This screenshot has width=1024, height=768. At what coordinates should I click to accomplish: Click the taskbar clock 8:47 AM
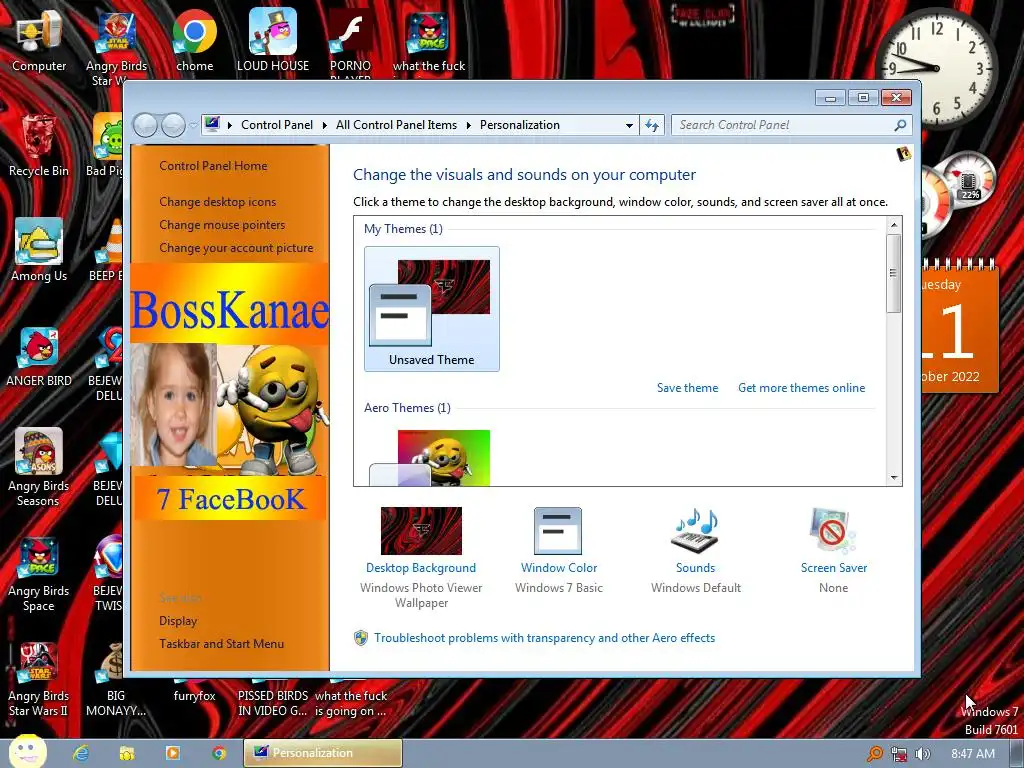(x=972, y=754)
